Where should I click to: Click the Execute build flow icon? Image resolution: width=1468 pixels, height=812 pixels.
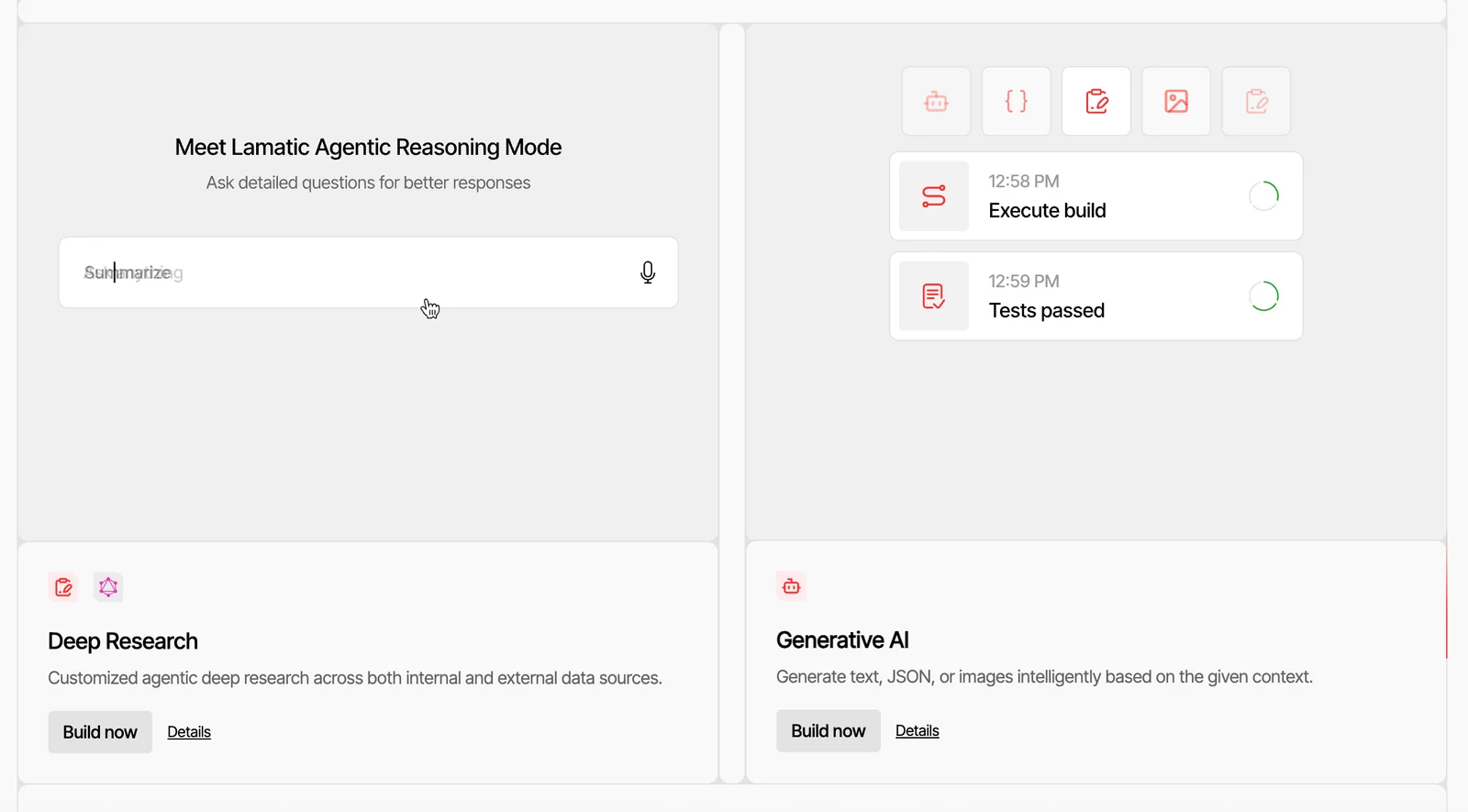pyautogui.click(x=934, y=196)
